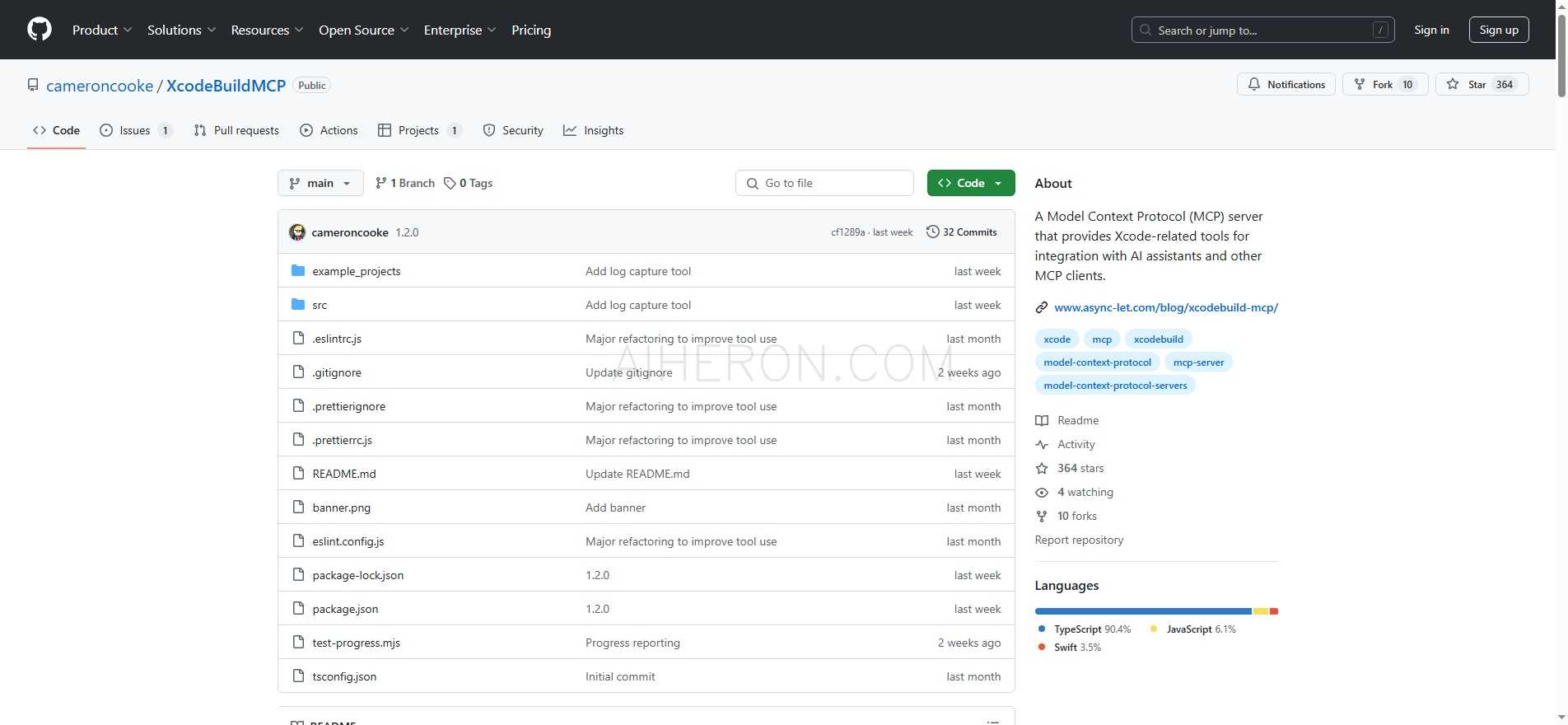Click the Report repository link
Screen dimensions: 1568x725
coord(1079,540)
